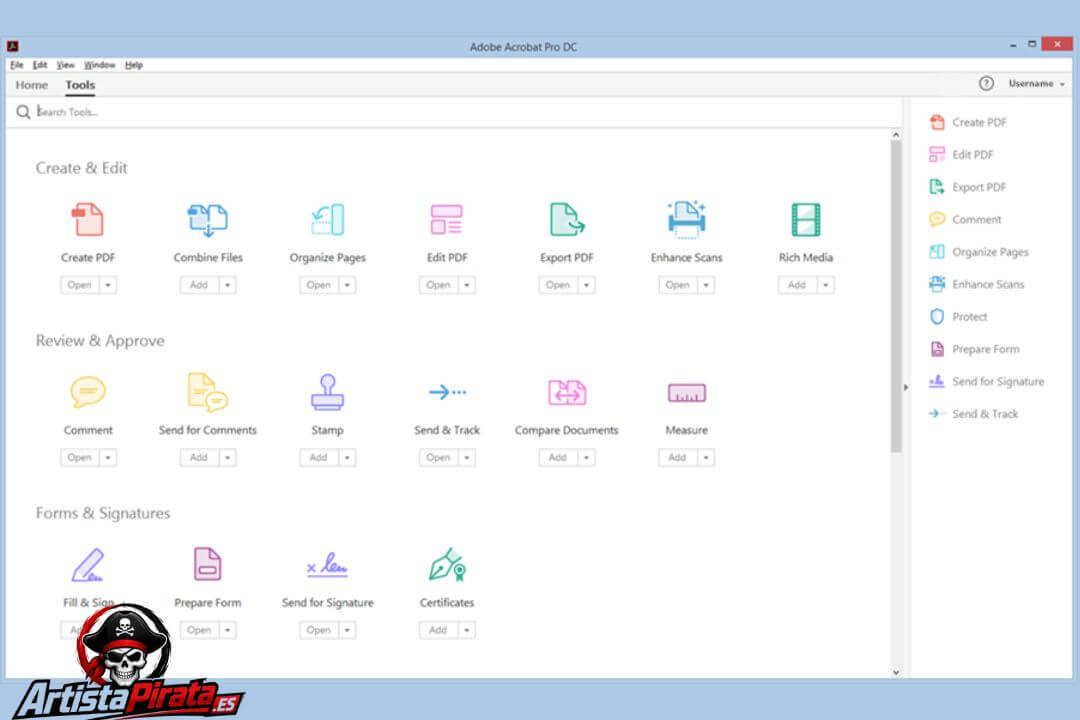Click the Send for Comments icon
This screenshot has width=1080, height=720.
pyautogui.click(x=207, y=391)
